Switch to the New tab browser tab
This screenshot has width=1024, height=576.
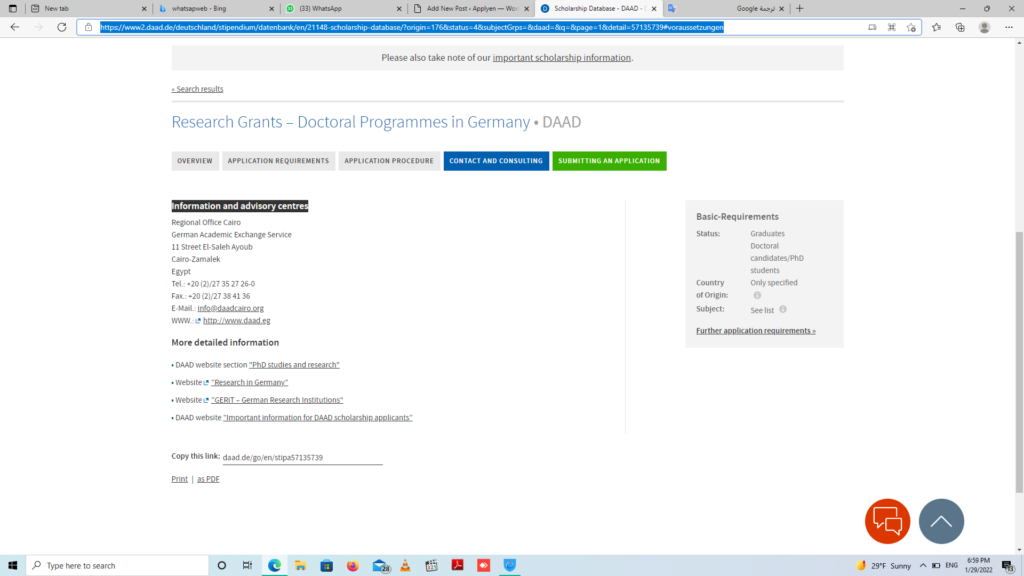[x=89, y=8]
